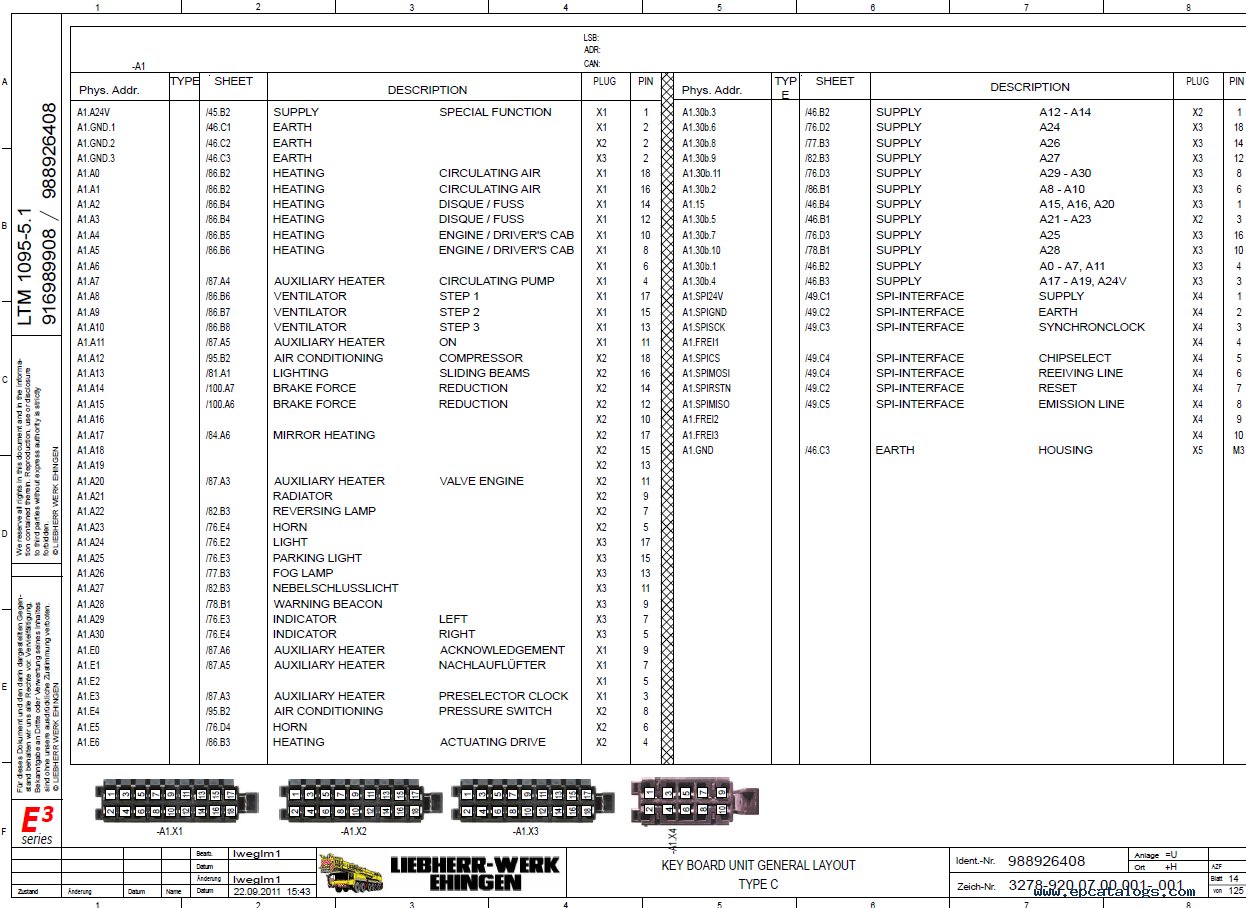
Task: Select the 'ACKNOWLEDGEMENT' text
Action: (502, 650)
